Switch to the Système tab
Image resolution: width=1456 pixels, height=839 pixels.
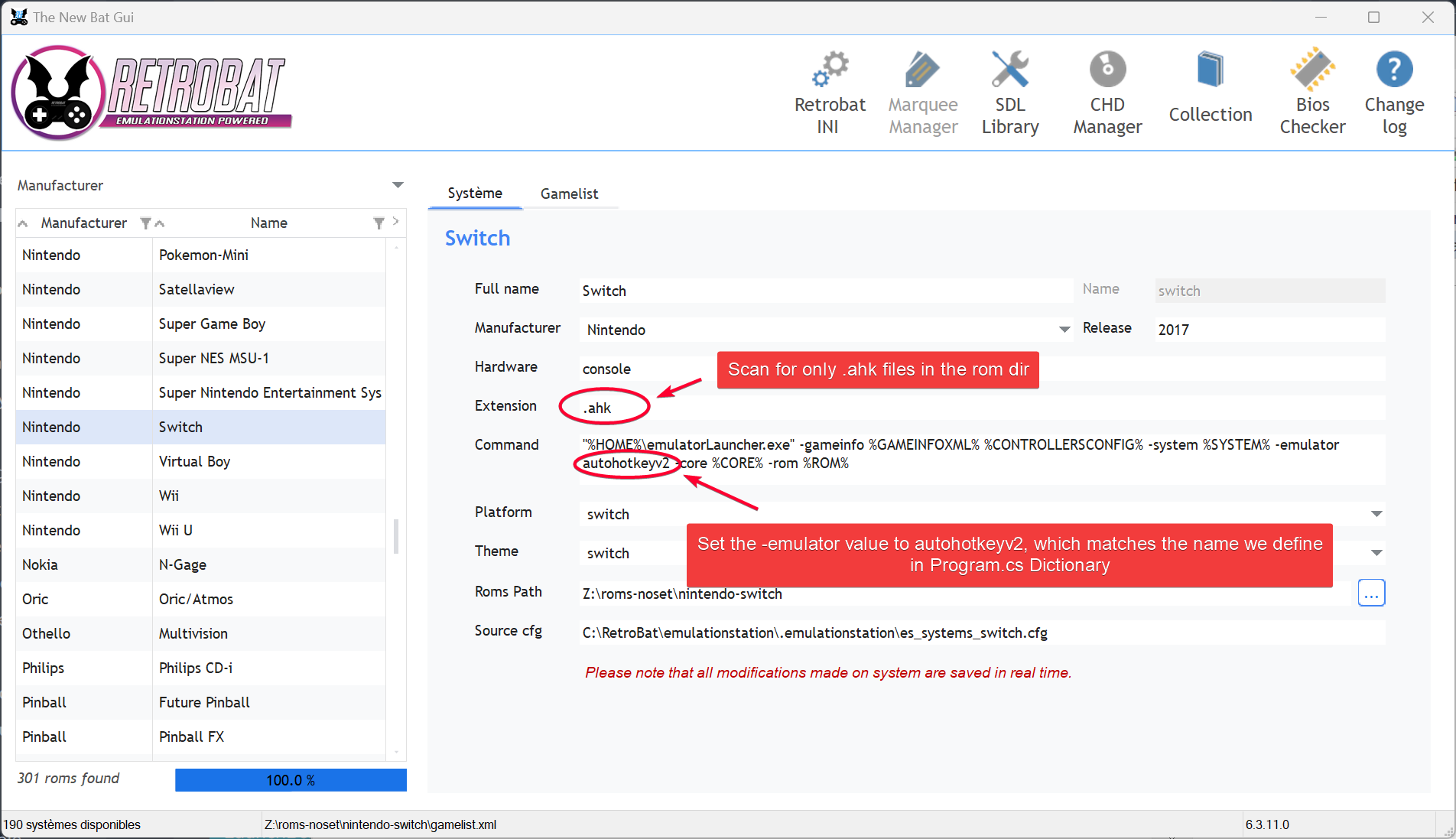(475, 193)
